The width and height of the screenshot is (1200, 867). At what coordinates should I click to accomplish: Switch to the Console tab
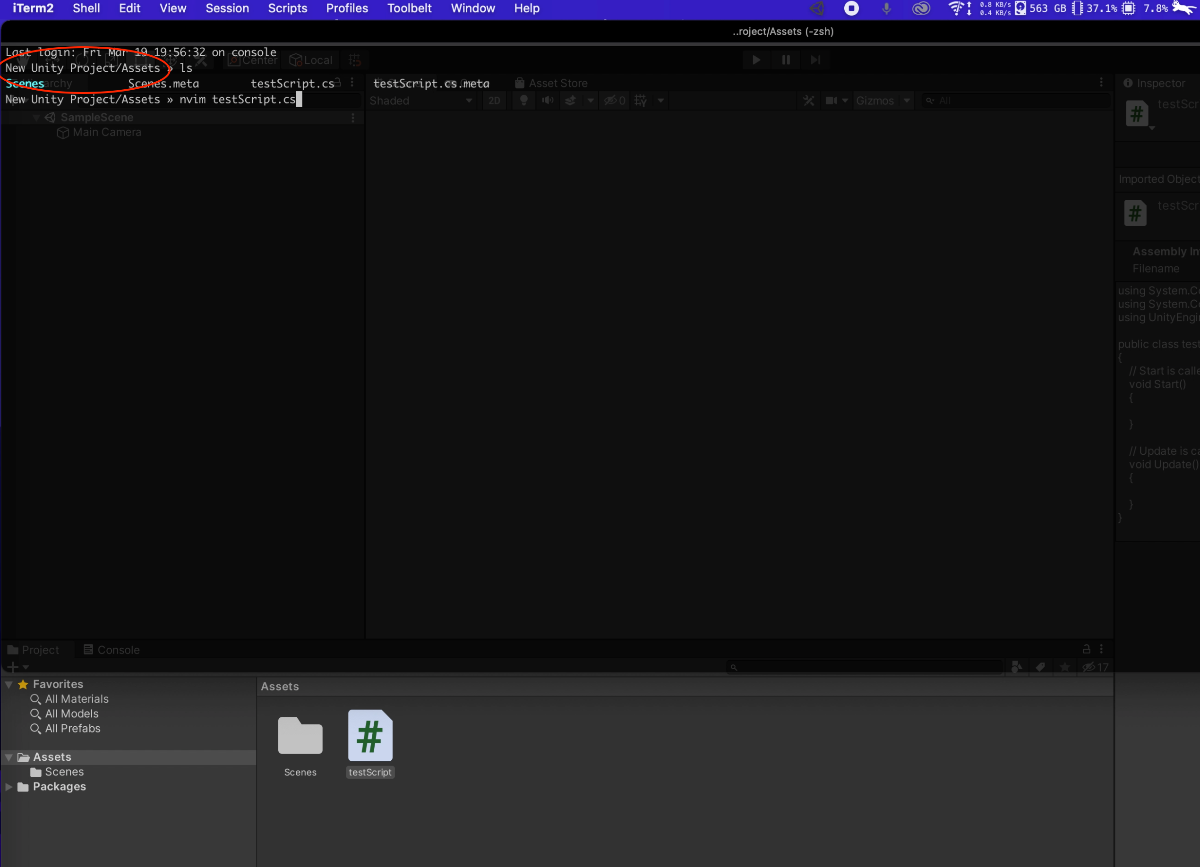[x=111, y=650]
